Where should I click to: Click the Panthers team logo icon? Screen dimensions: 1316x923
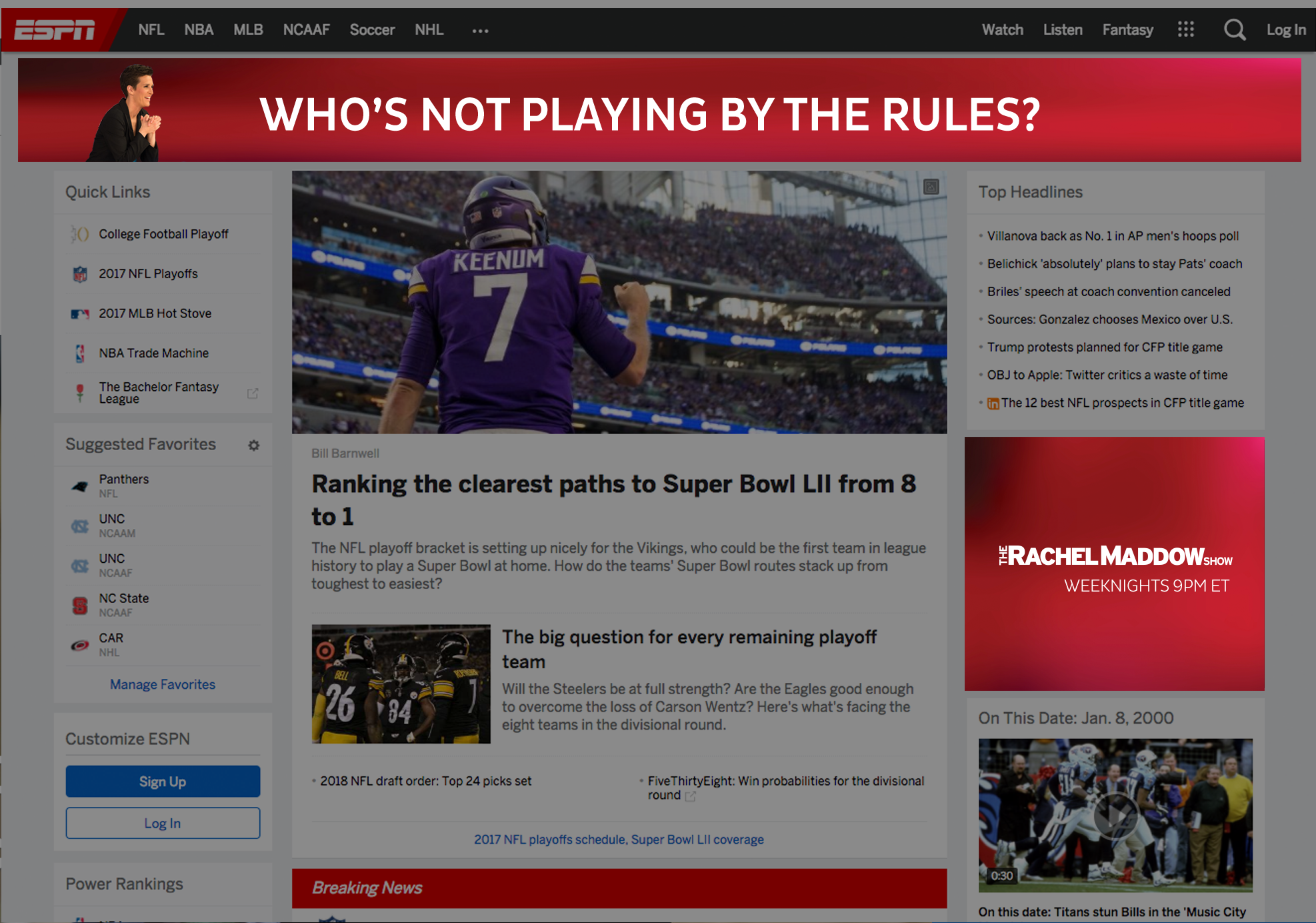80,486
